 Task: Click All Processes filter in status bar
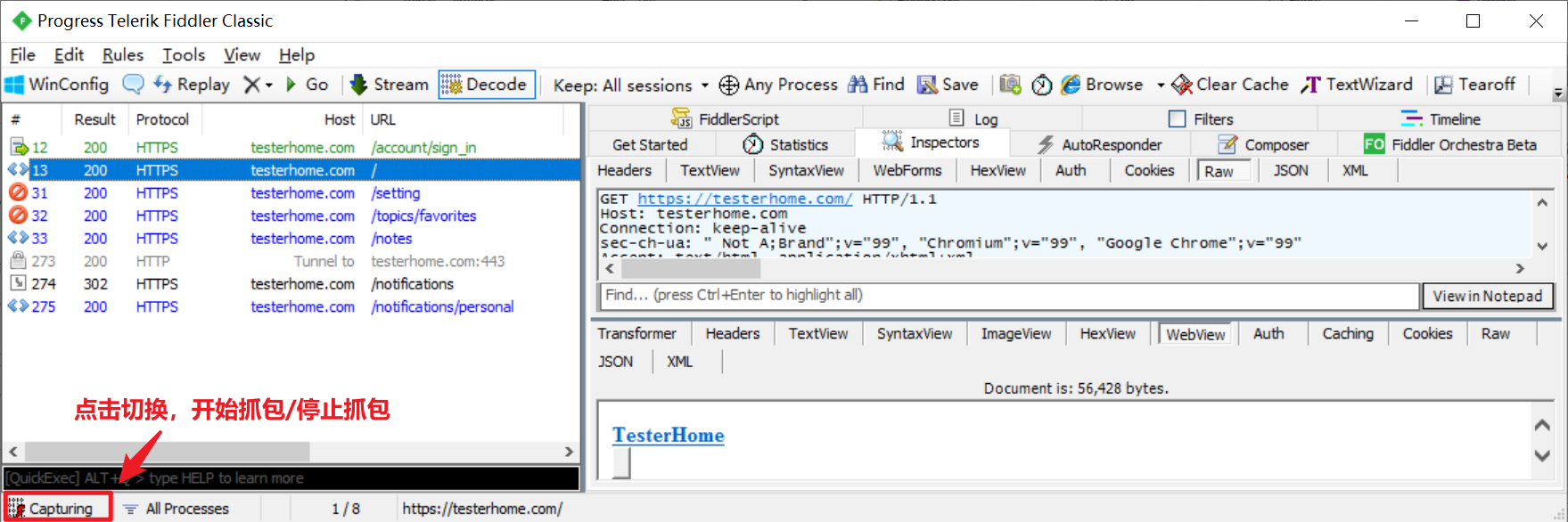point(177,509)
